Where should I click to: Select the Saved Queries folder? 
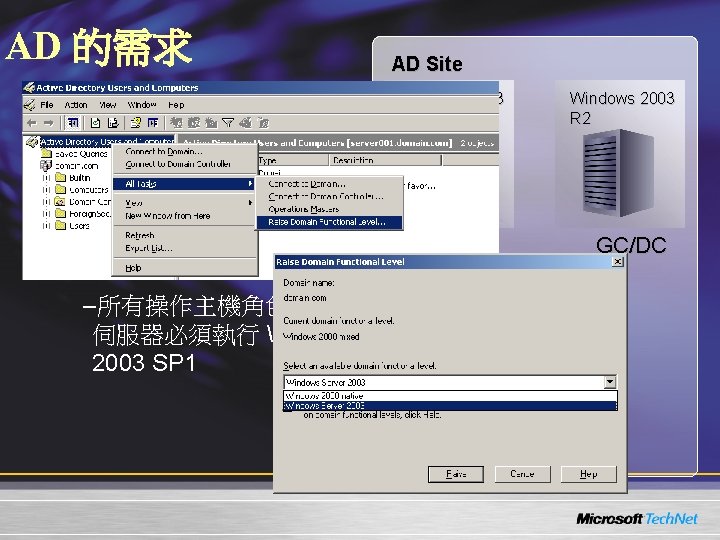pos(74,153)
